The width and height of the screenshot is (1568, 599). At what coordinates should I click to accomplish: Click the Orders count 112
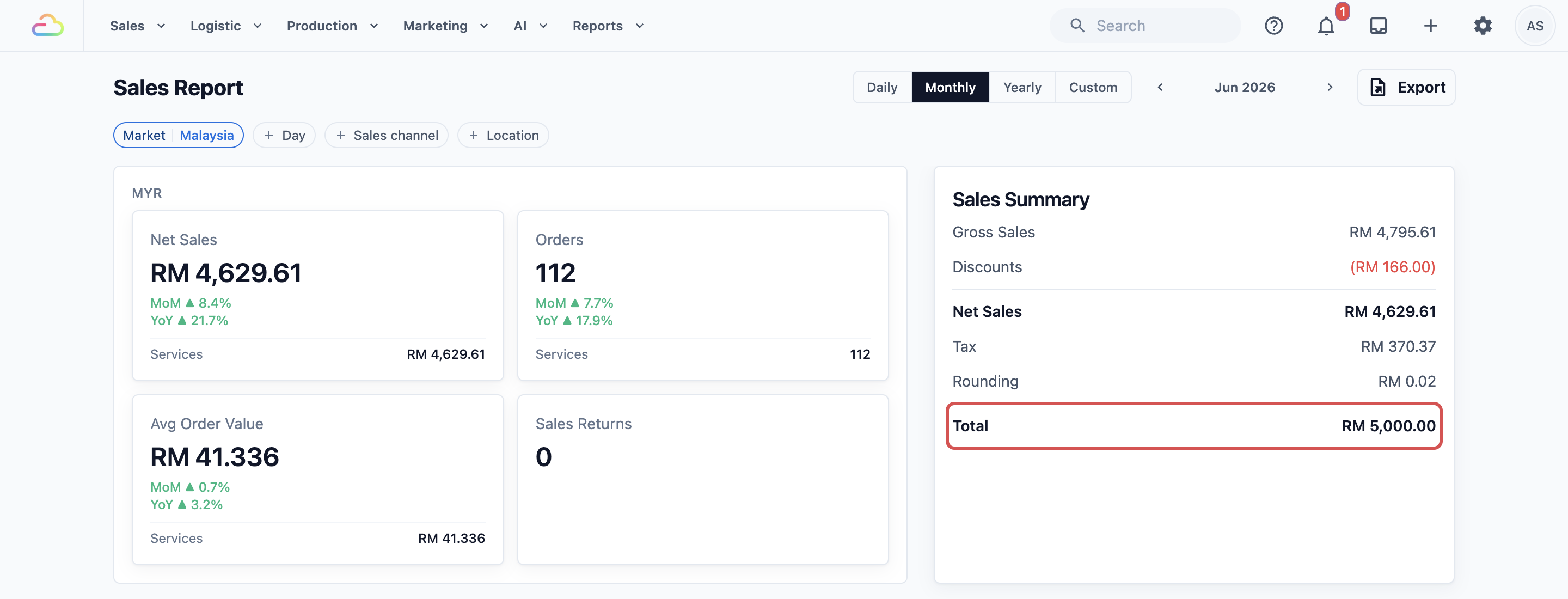(555, 272)
